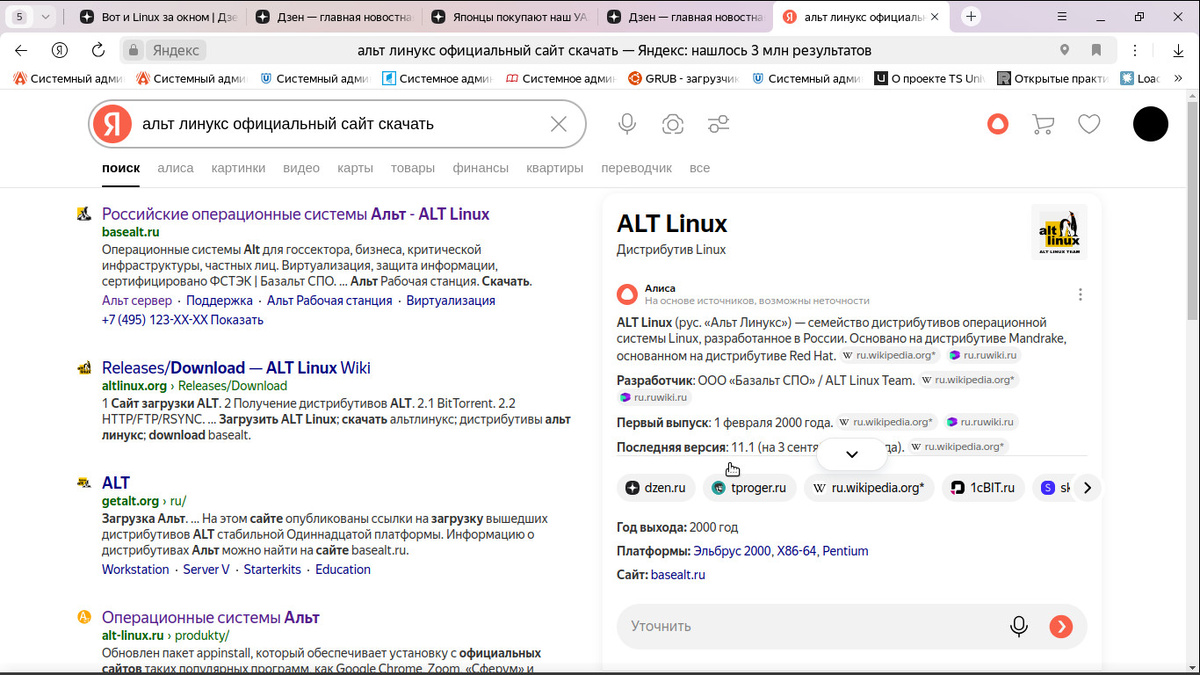
Task: Open 'Открытые практи' bookmark
Action: coord(1053,78)
